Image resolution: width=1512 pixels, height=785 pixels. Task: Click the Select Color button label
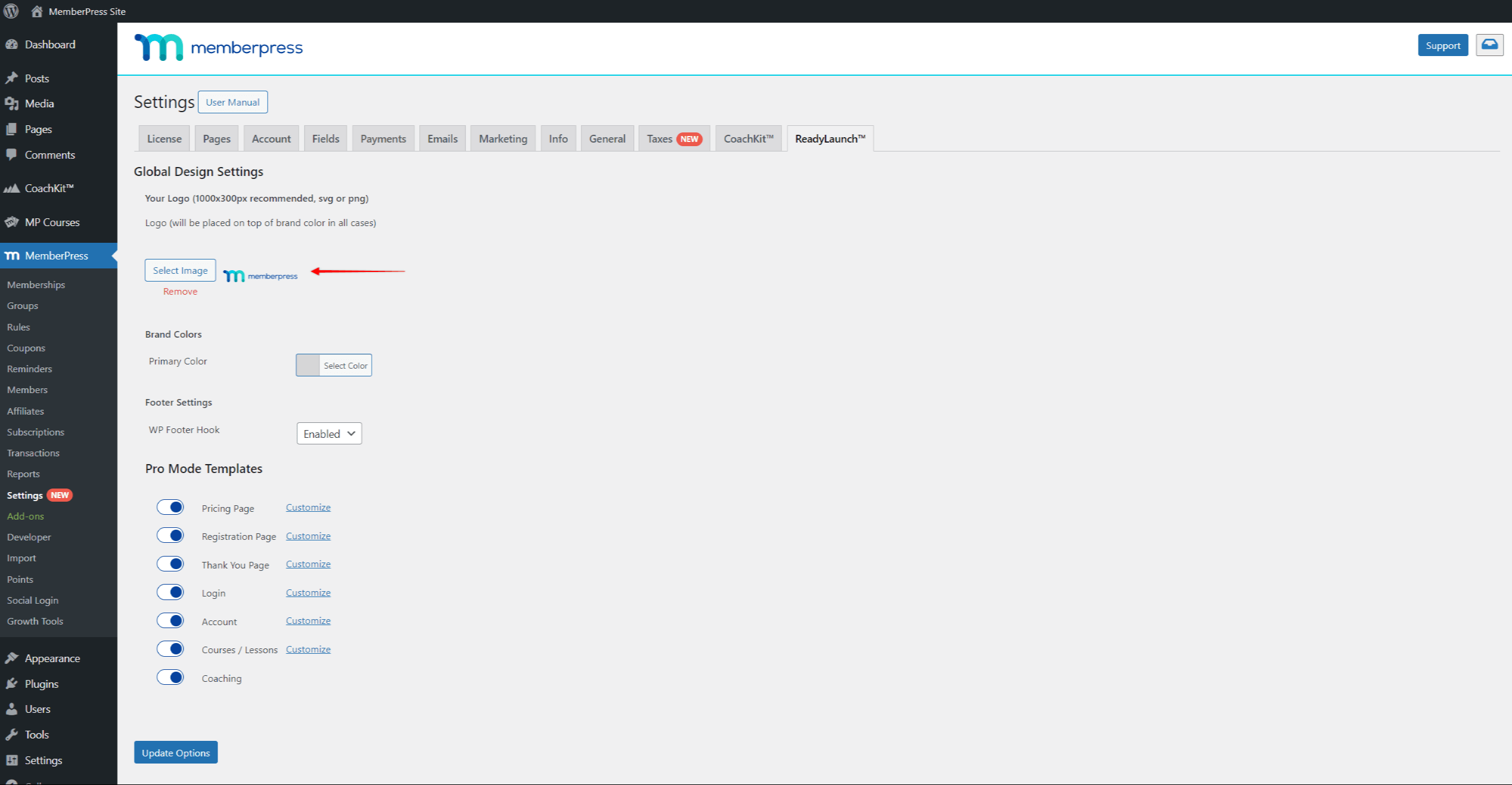[346, 366]
